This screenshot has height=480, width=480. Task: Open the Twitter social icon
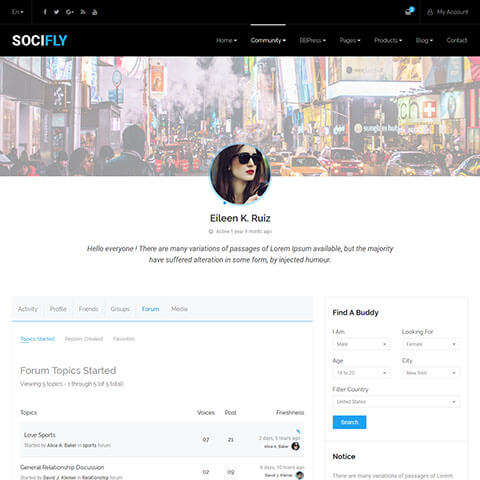coord(56,12)
